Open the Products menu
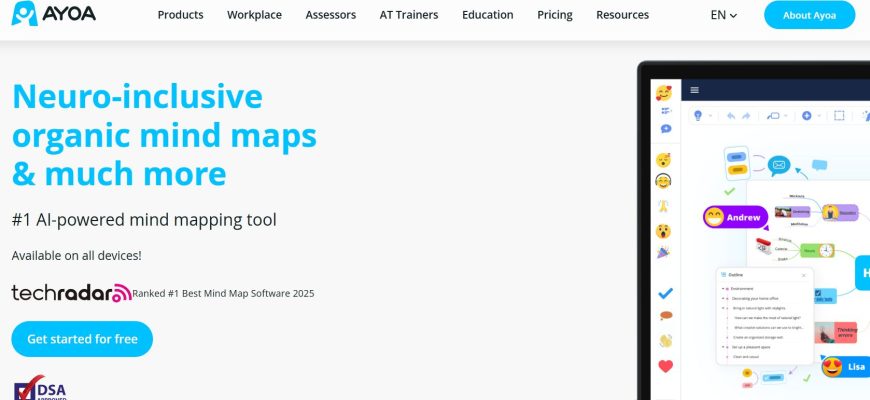 (x=180, y=15)
